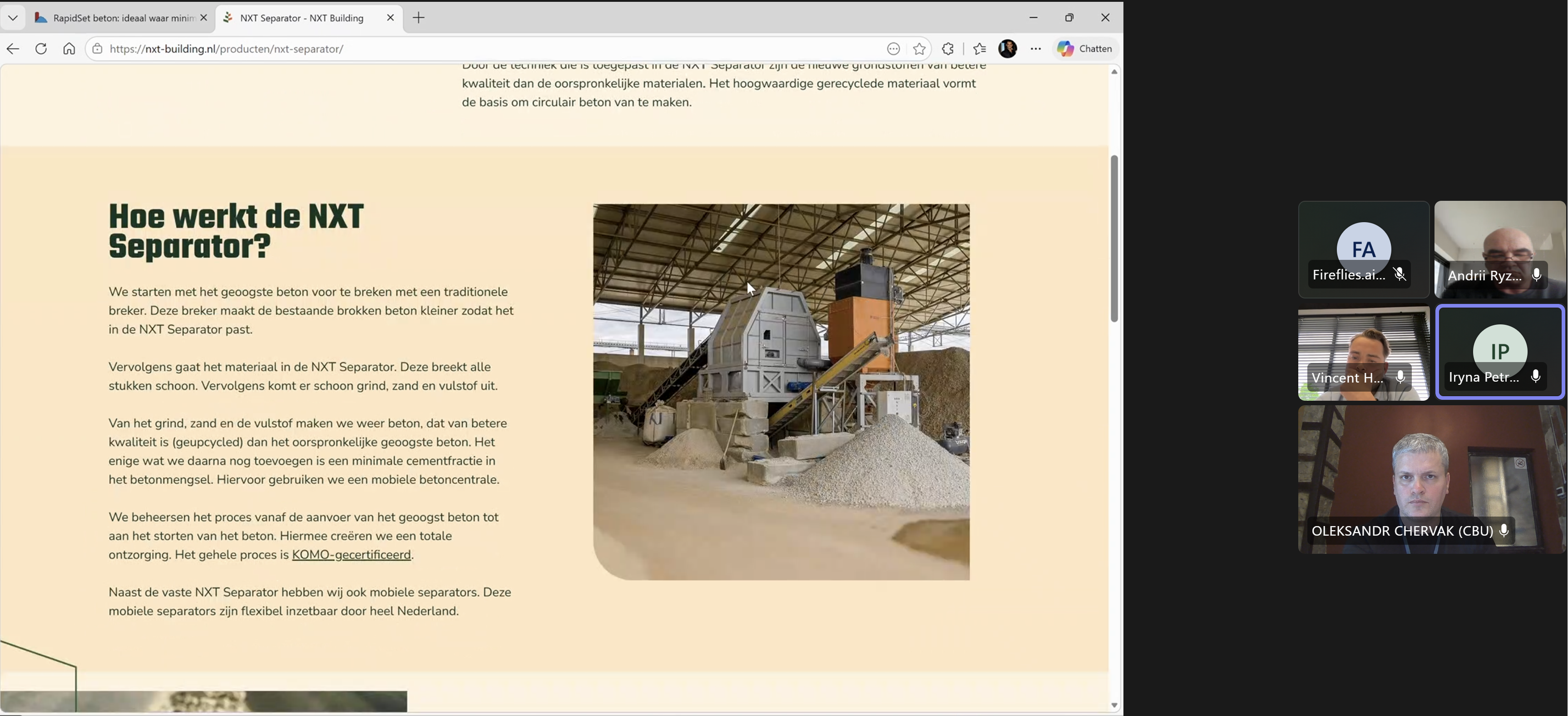Click Iryna Petr... microphone icon
Image resolution: width=1568 pixels, height=716 pixels.
coord(1536,377)
